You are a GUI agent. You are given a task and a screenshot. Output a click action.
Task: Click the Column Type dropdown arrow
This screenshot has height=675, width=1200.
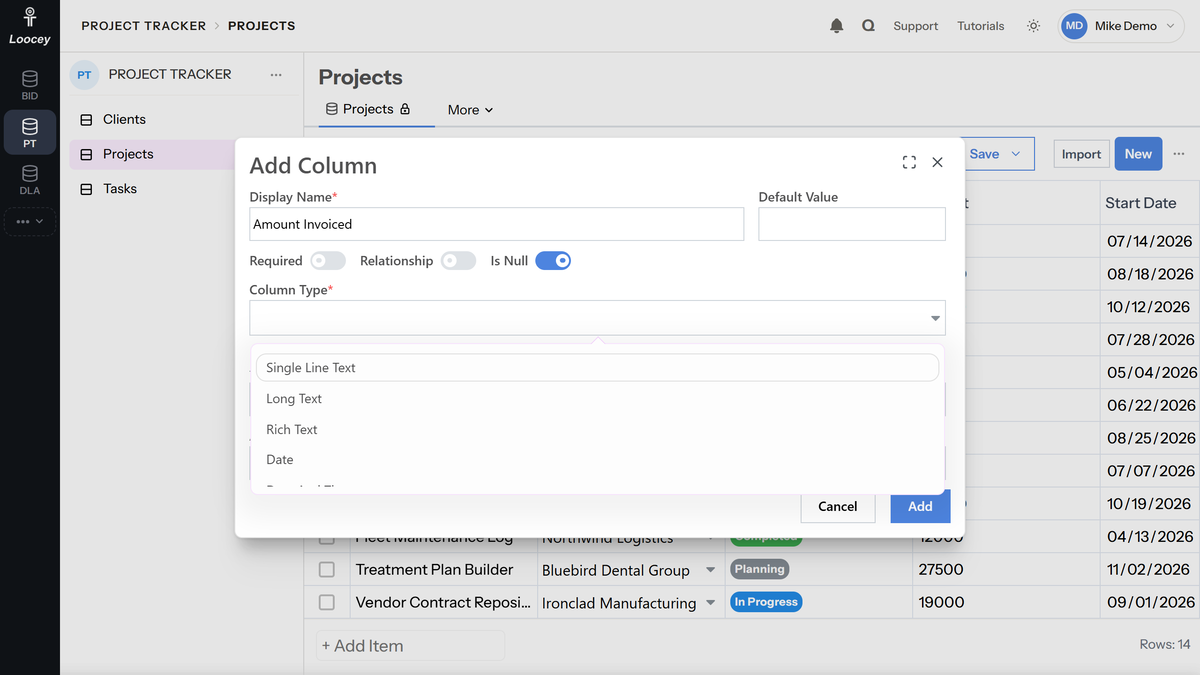click(x=935, y=319)
